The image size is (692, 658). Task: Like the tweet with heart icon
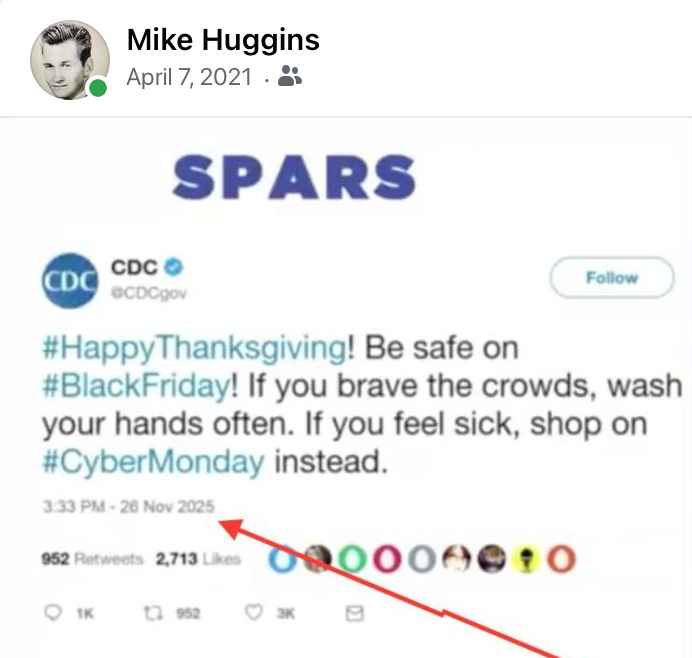click(254, 613)
